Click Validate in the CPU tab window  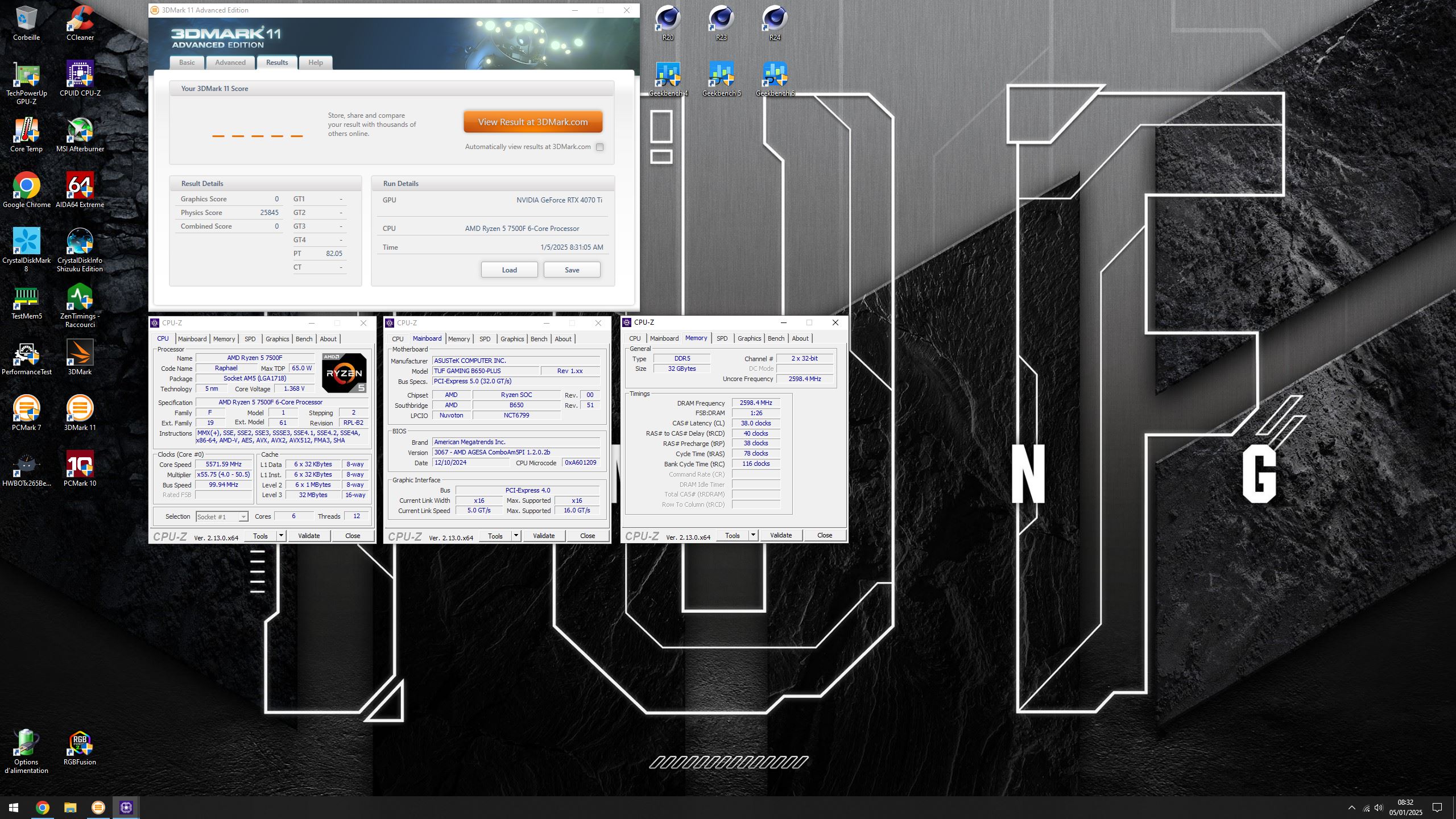coord(309,536)
